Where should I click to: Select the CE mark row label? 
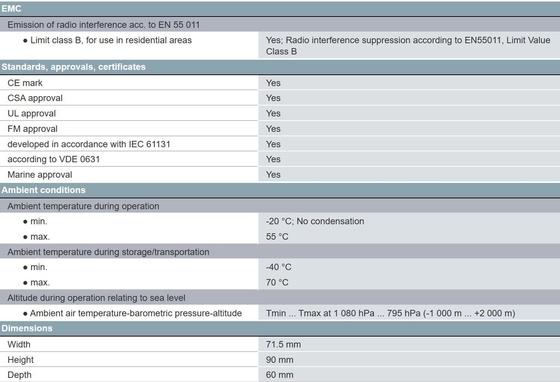(25, 83)
